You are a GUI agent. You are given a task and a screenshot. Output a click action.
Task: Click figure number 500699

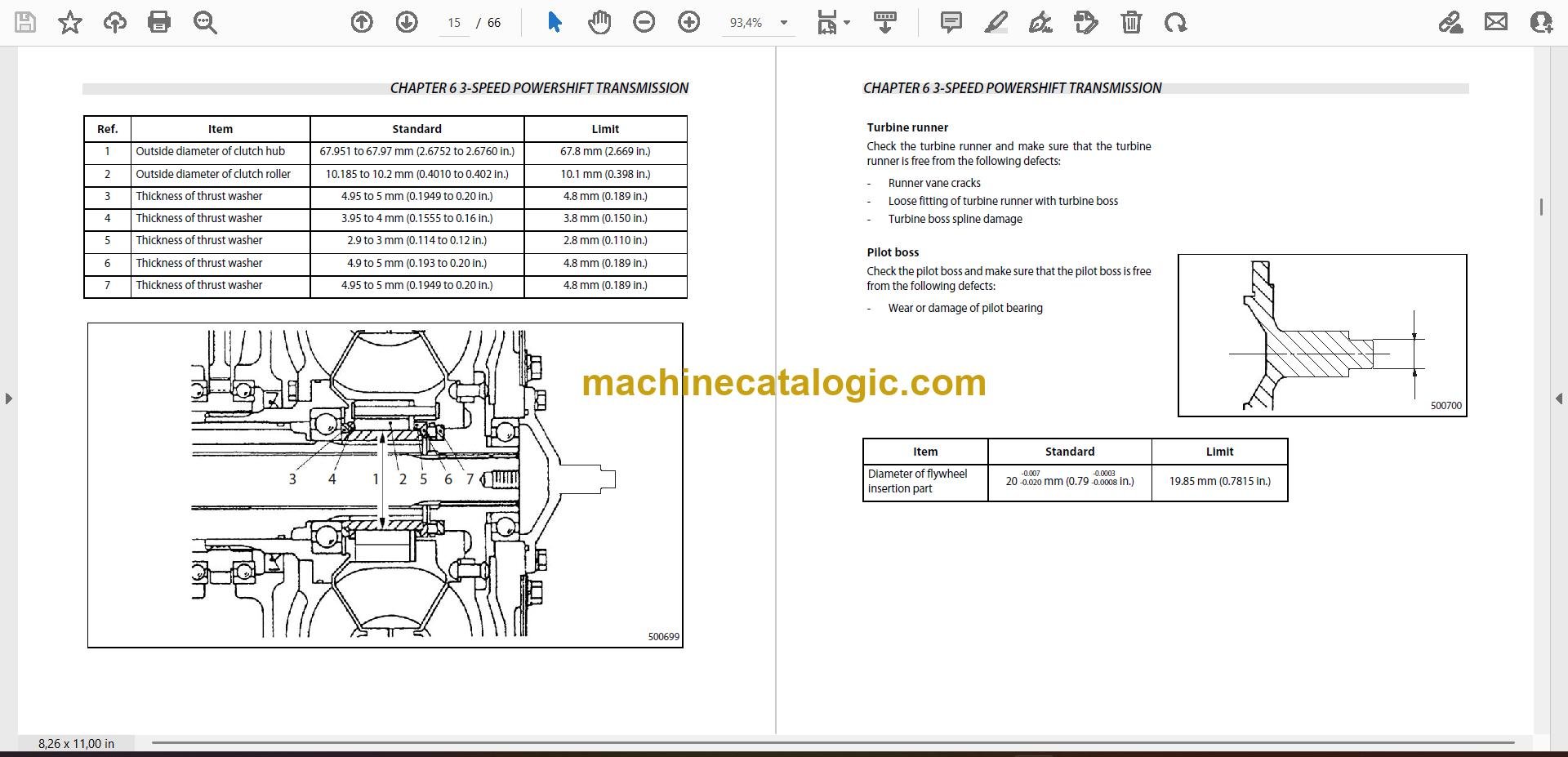click(x=663, y=637)
